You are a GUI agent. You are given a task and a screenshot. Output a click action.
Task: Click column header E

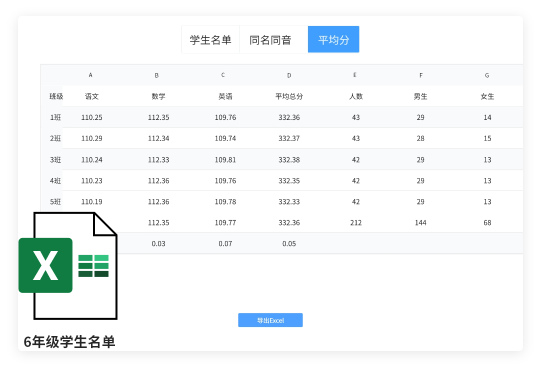(x=355, y=75)
